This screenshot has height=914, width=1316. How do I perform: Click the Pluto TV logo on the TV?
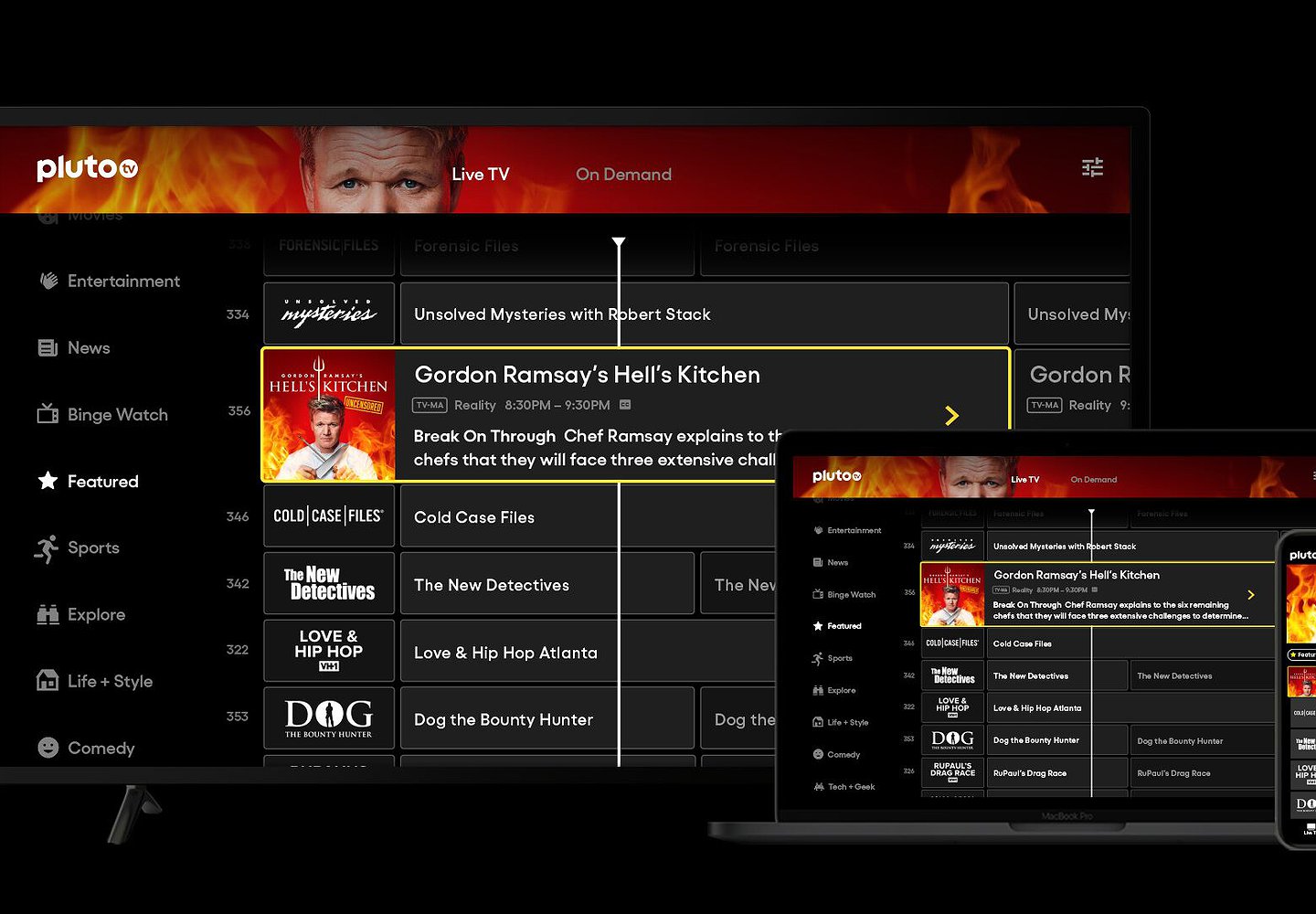pos(87,168)
